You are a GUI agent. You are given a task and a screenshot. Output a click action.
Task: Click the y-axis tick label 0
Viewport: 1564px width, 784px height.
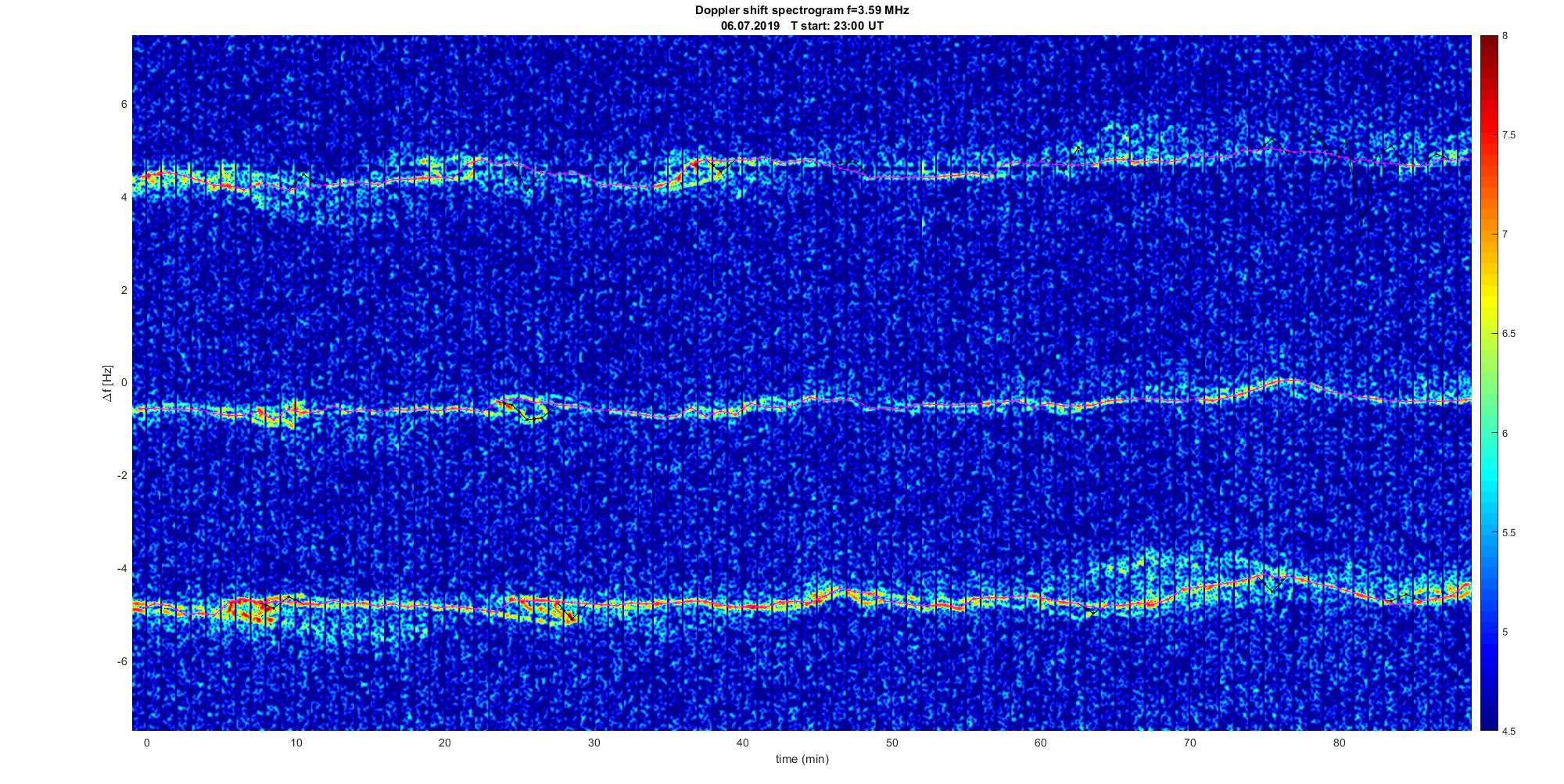[x=124, y=383]
